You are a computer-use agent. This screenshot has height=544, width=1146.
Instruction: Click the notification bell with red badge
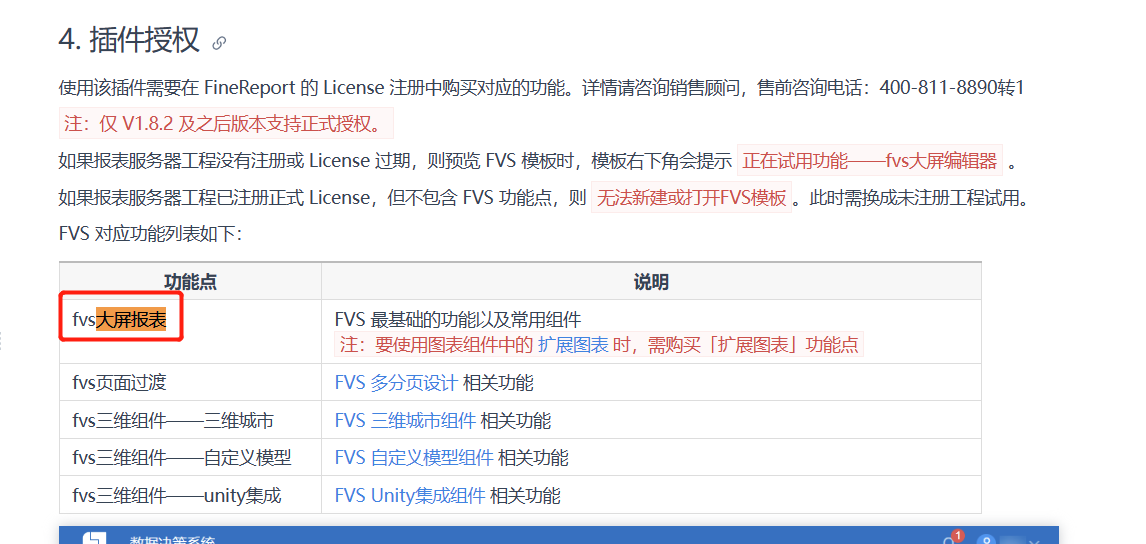click(x=952, y=539)
